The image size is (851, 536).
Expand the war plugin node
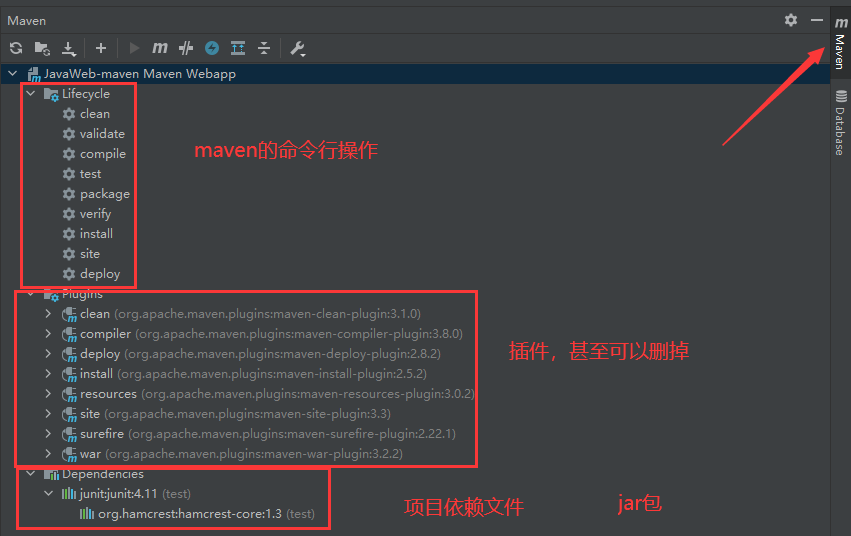[48, 454]
